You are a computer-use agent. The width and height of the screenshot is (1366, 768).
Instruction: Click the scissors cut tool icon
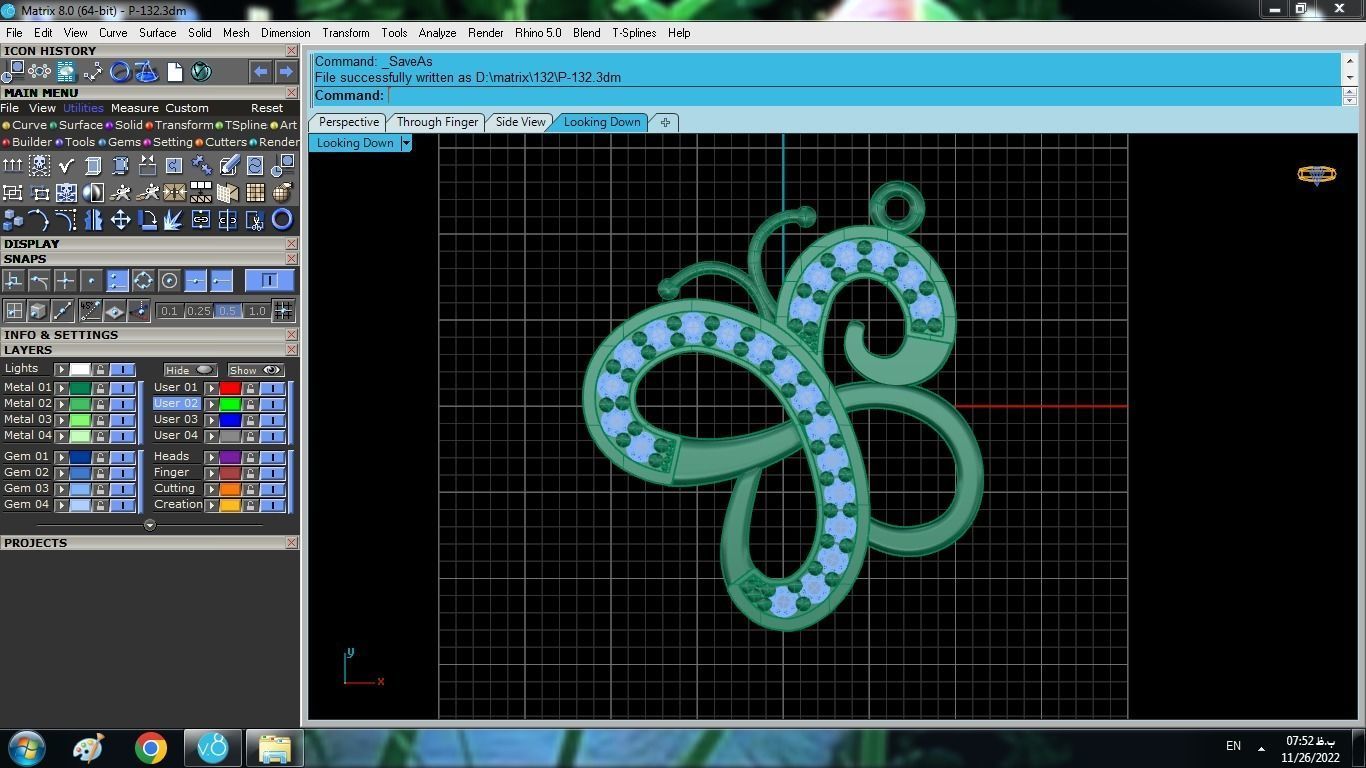(255, 220)
